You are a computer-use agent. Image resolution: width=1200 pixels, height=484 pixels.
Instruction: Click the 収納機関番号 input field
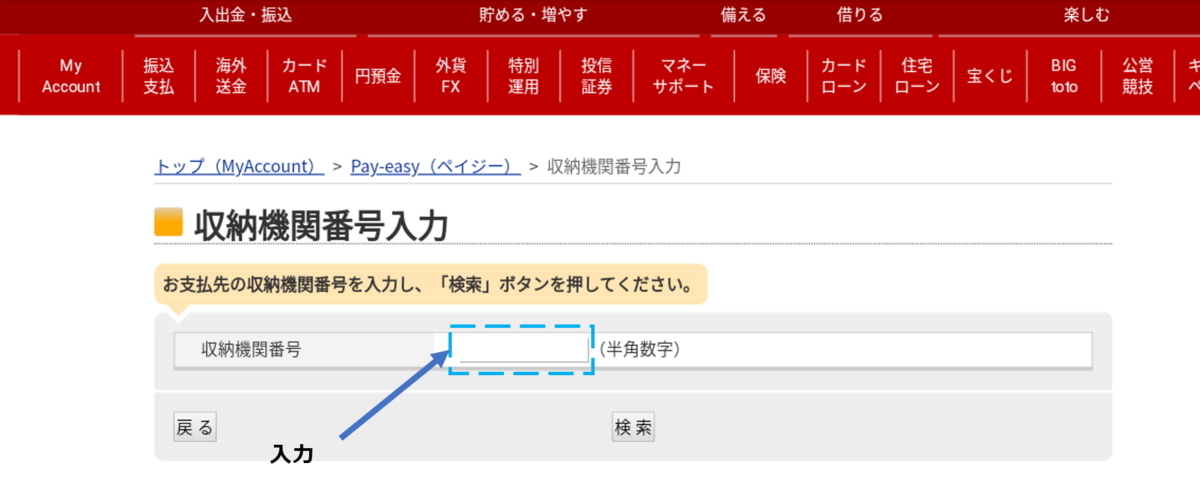point(523,349)
